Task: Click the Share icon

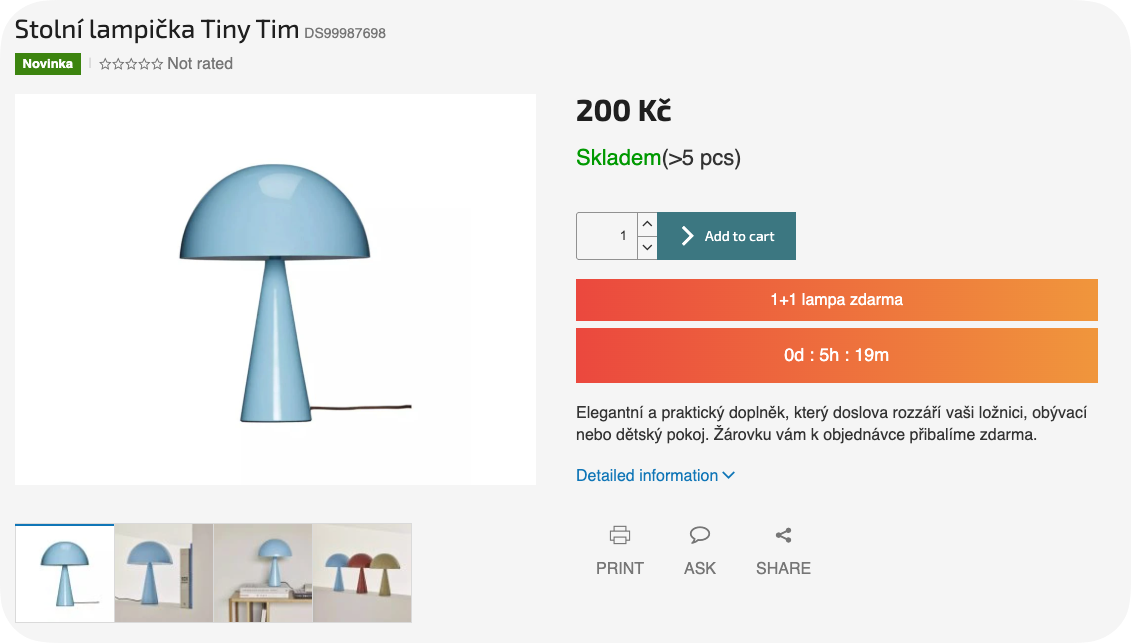Action: pyautogui.click(x=784, y=535)
